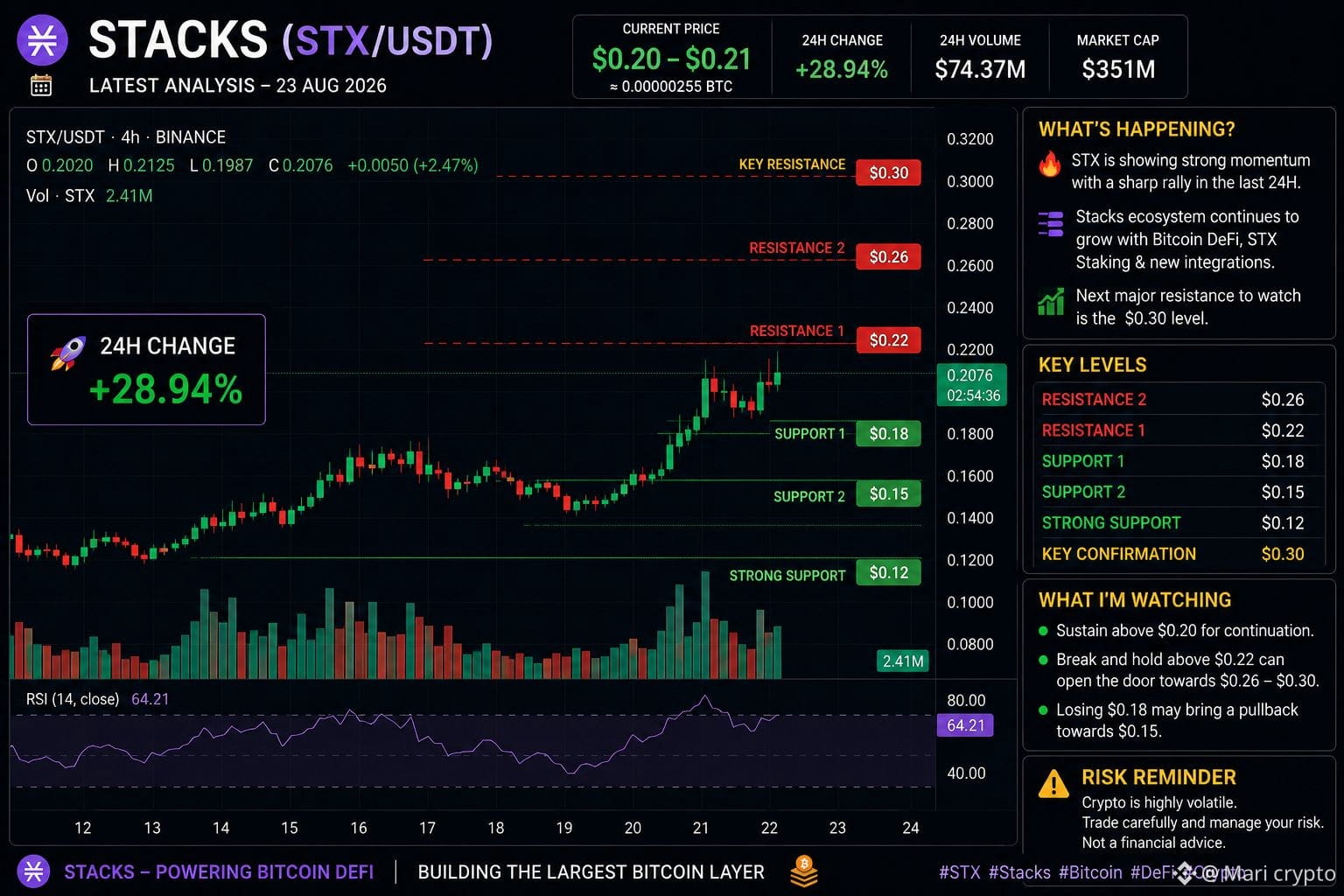Click the RISK REMINDER heading
Image resolution: width=1344 pixels, height=896 pixels.
tap(1158, 777)
